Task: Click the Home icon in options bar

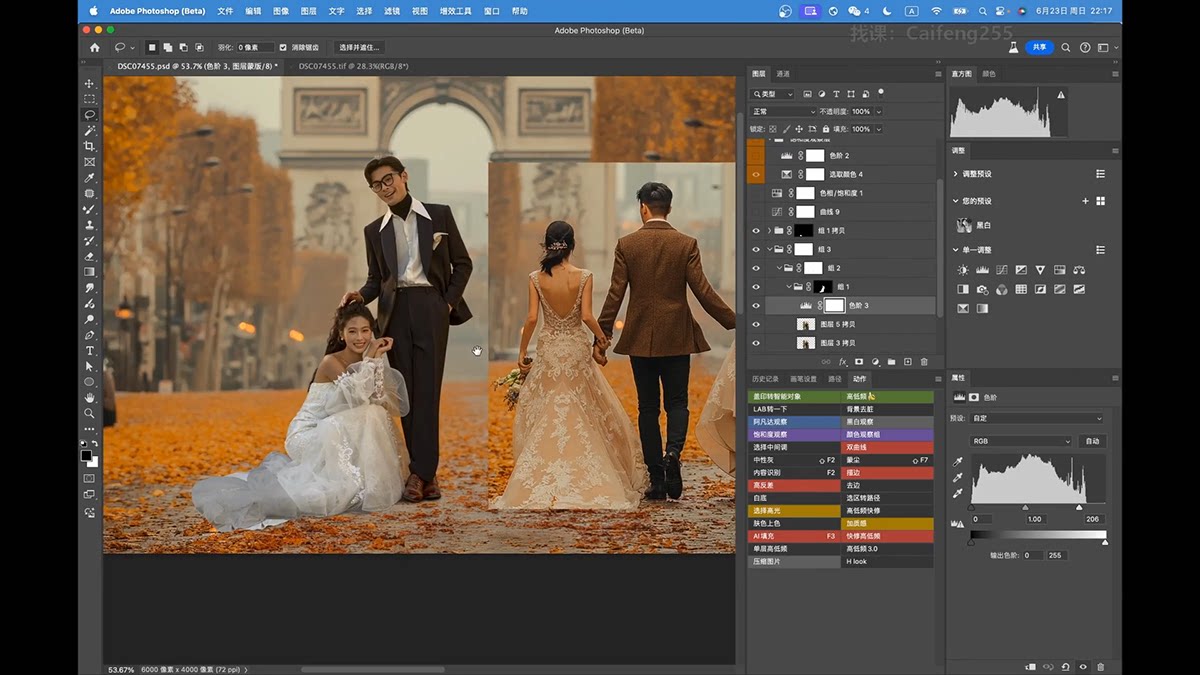Action: click(x=95, y=47)
